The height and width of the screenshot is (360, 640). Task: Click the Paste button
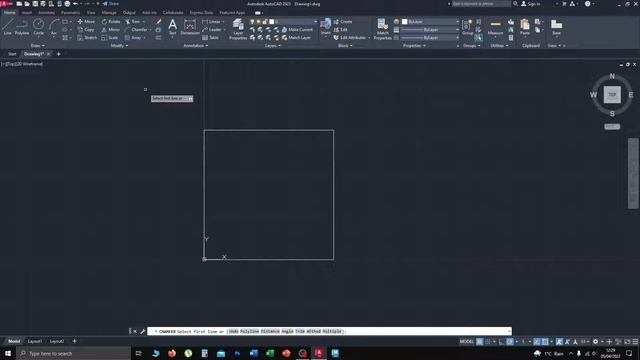point(525,27)
